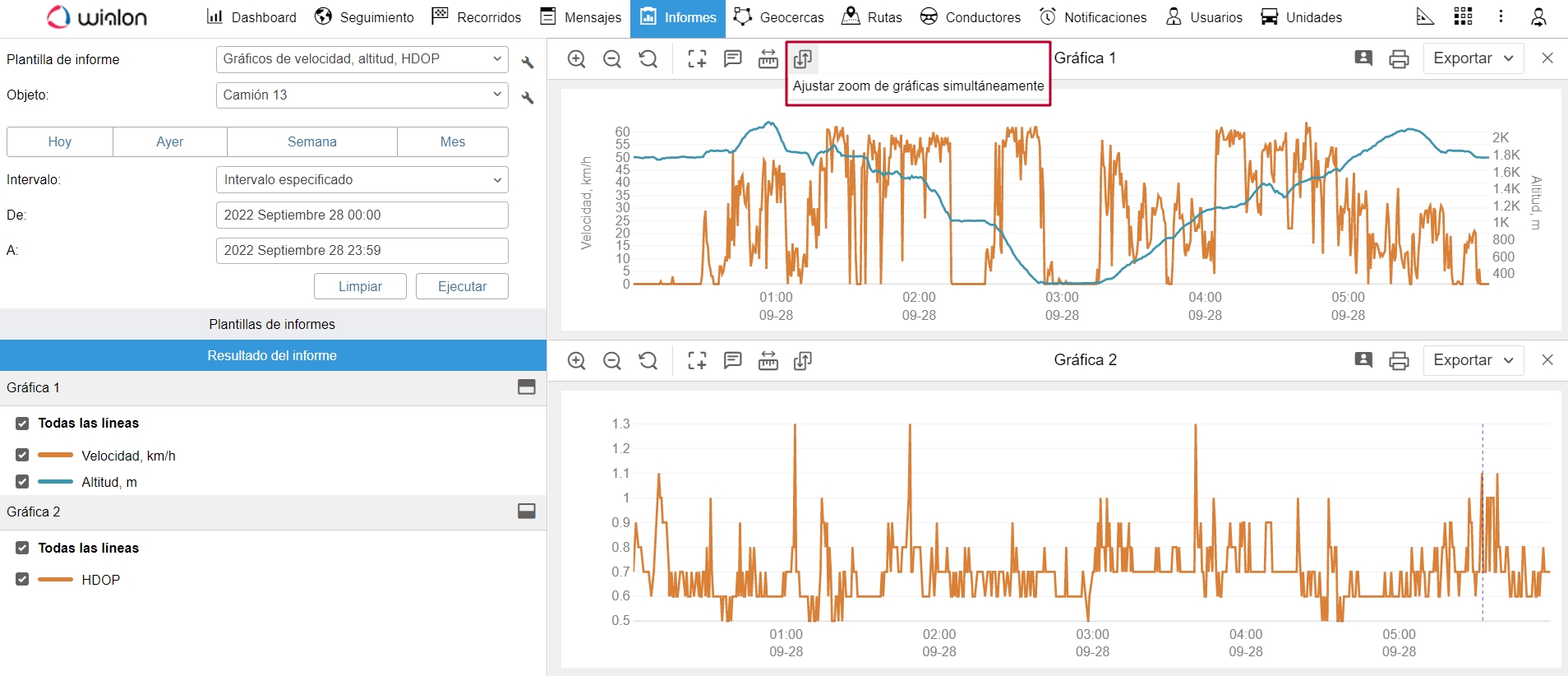Reset zoom on Gráfica 1 toolbar

648,59
